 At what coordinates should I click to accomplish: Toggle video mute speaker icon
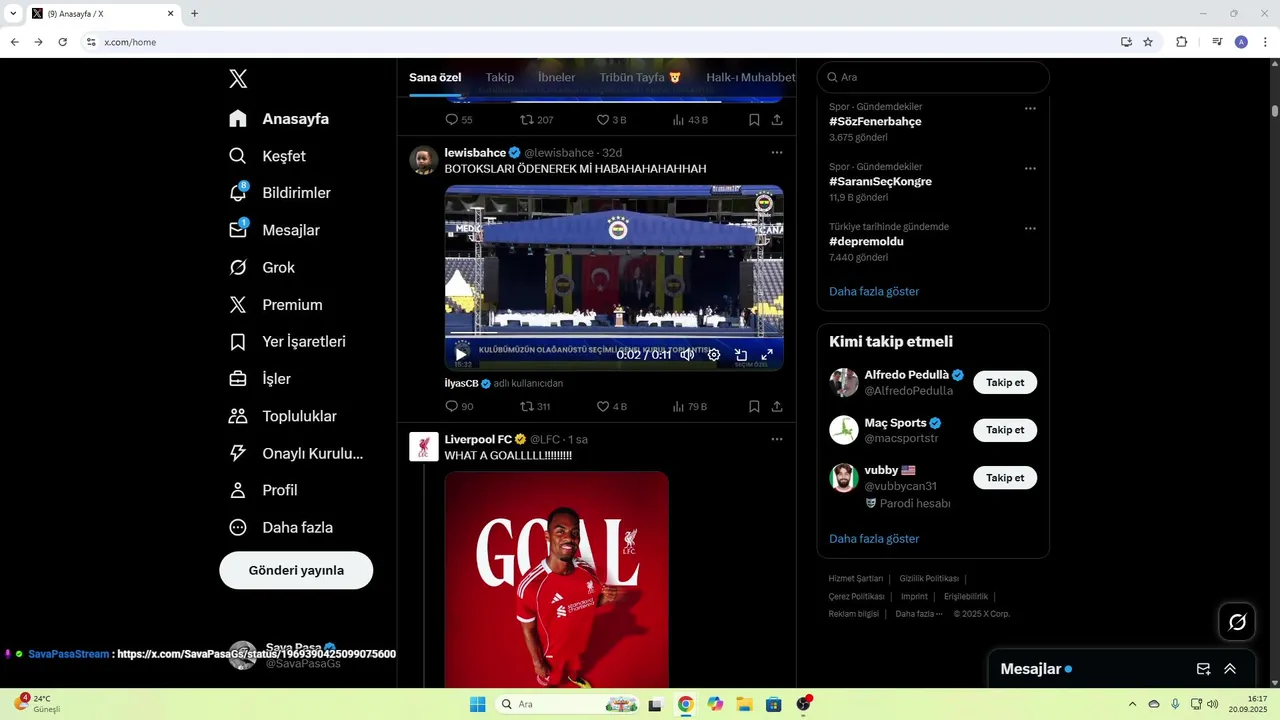point(687,354)
